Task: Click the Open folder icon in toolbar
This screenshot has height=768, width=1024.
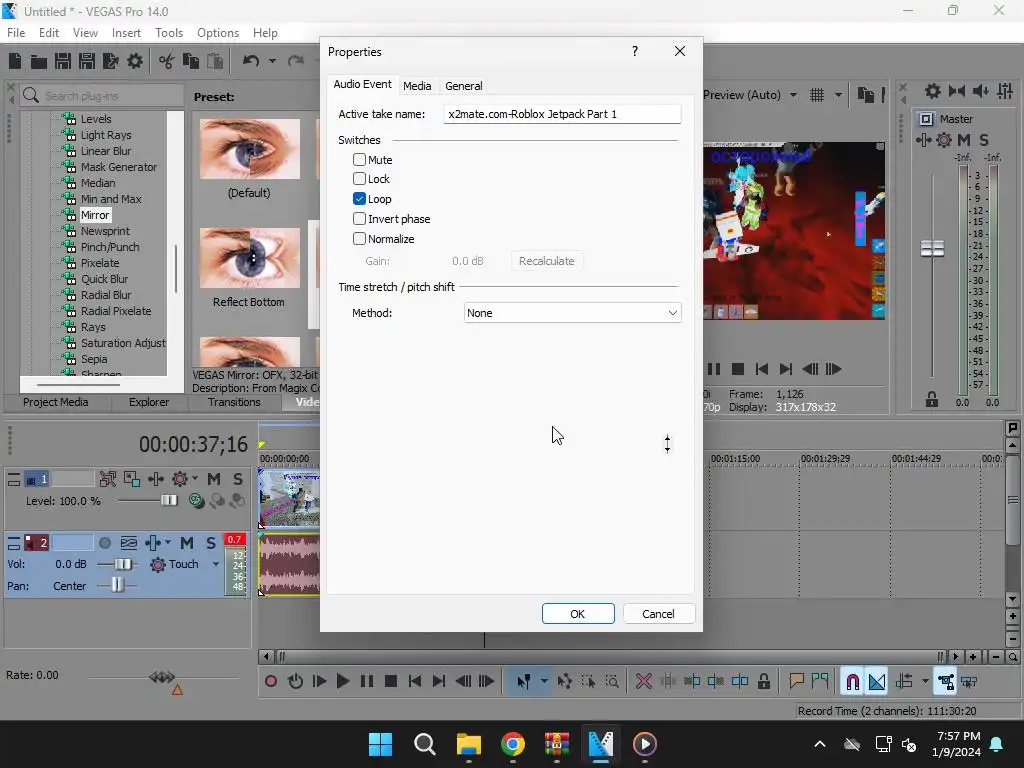Action: tap(39, 61)
